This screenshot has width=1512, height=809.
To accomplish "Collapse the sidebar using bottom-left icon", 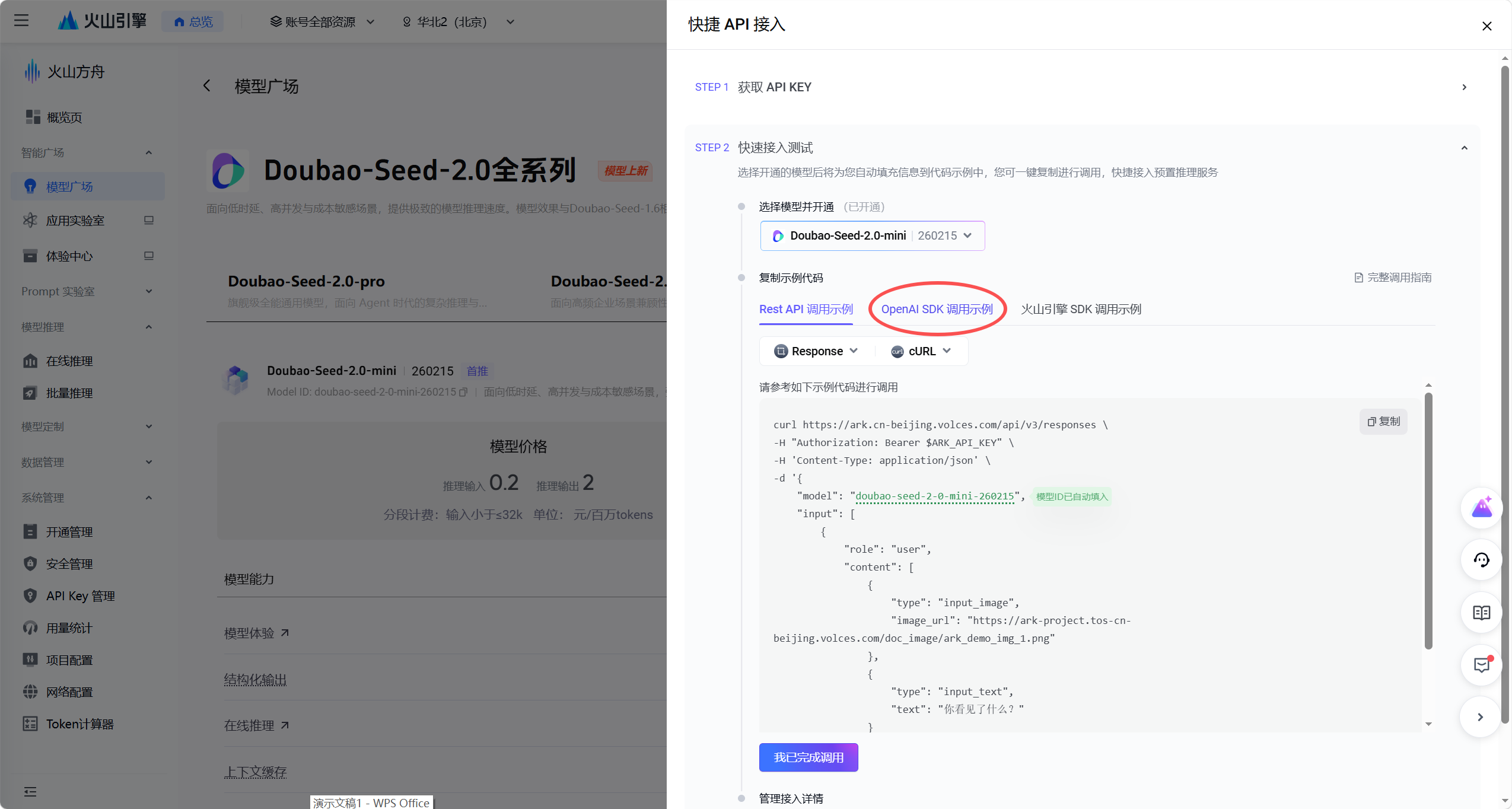I will (x=30, y=792).
